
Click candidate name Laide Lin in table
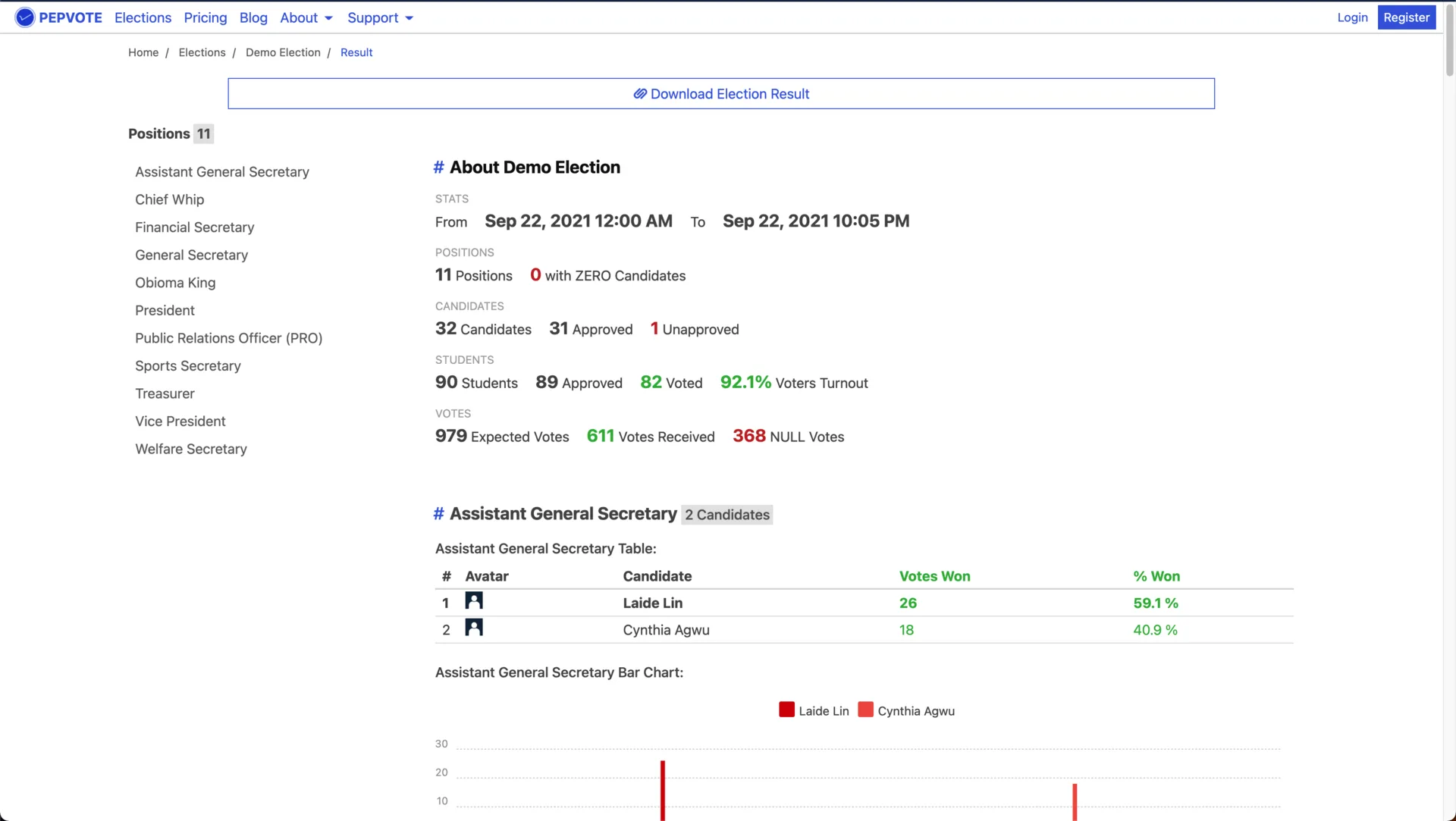(x=653, y=603)
